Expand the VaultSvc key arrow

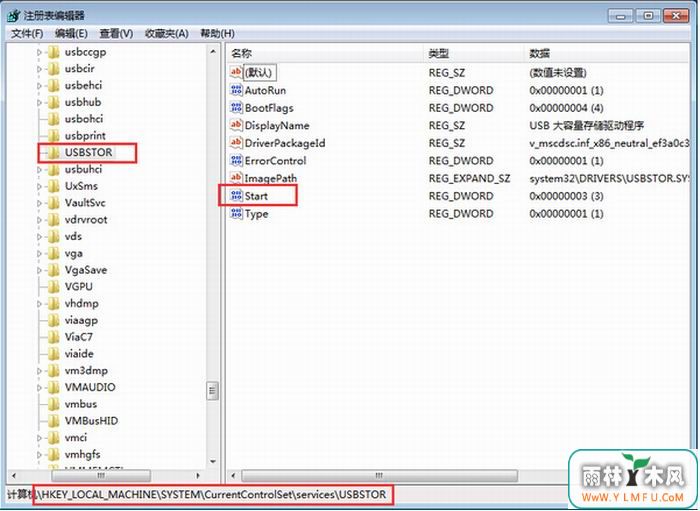(39, 204)
